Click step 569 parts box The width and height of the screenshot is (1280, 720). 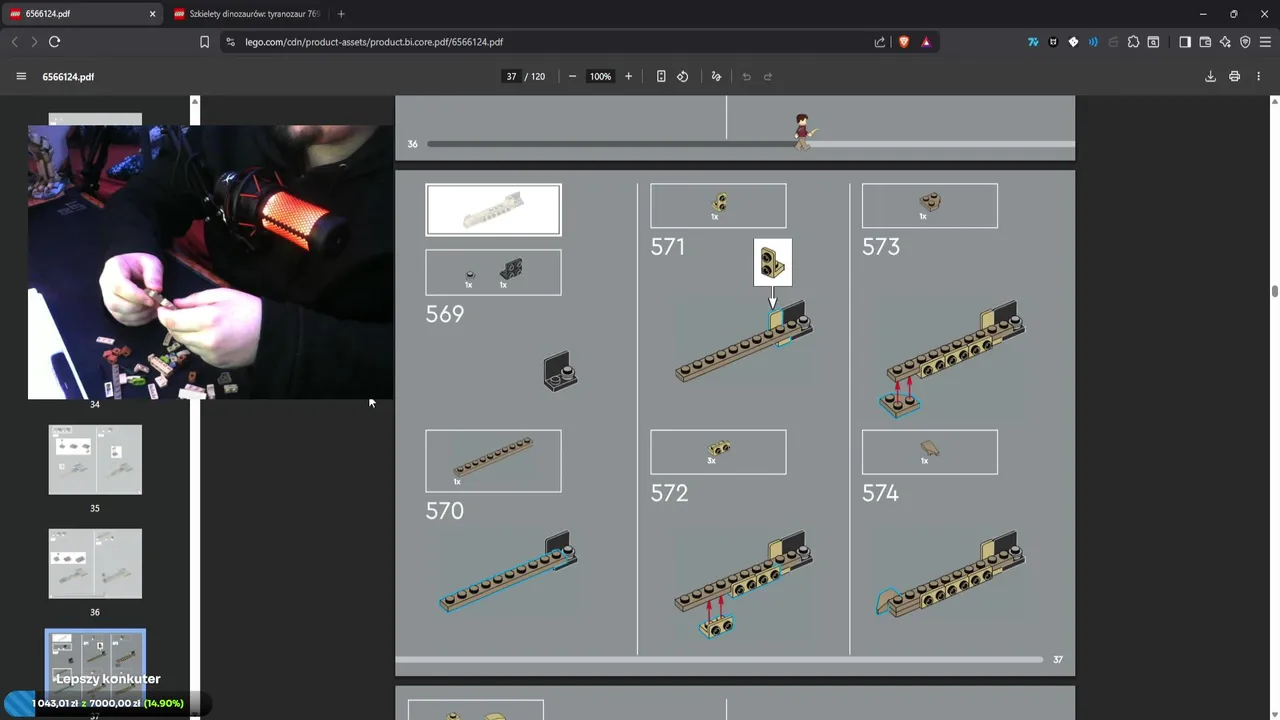pyautogui.click(x=493, y=272)
